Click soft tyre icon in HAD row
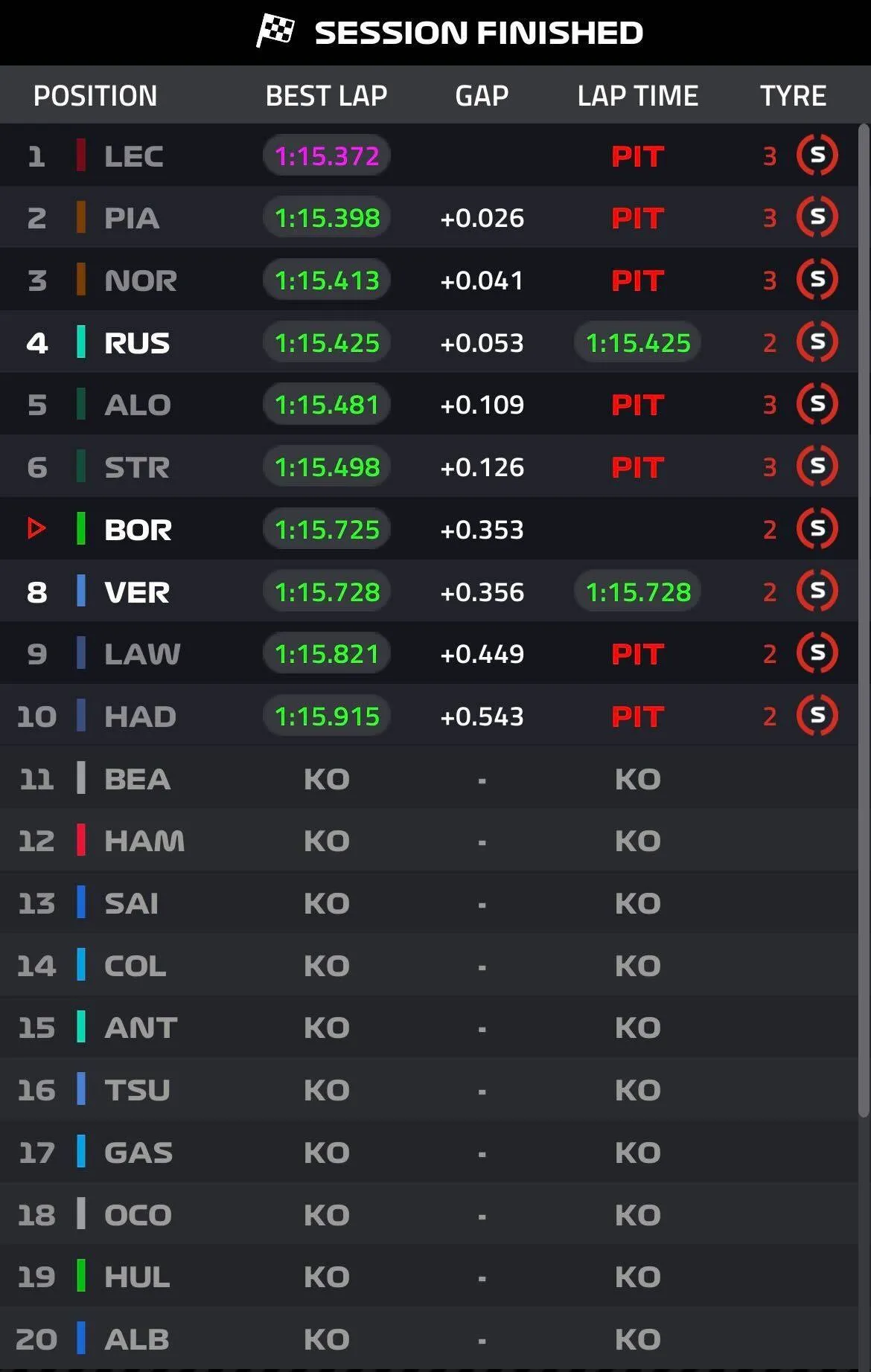This screenshot has width=871, height=1372. click(x=817, y=716)
